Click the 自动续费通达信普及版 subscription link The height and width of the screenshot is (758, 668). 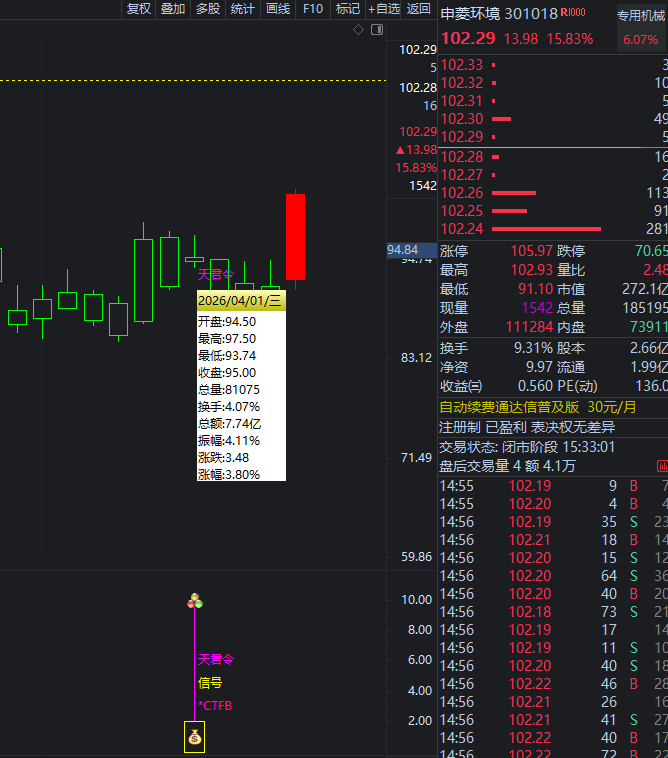509,407
